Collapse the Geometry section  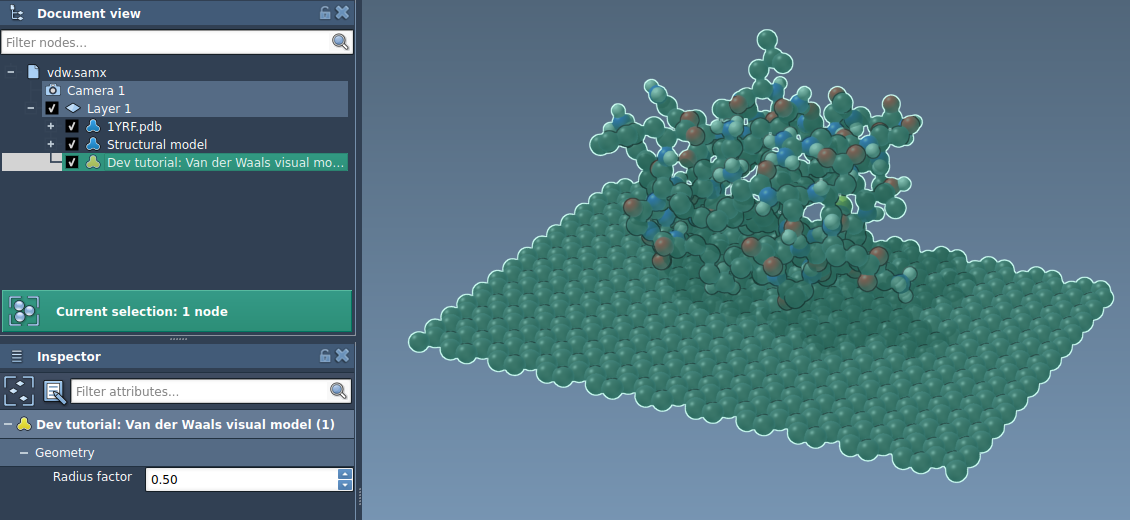tap(24, 453)
